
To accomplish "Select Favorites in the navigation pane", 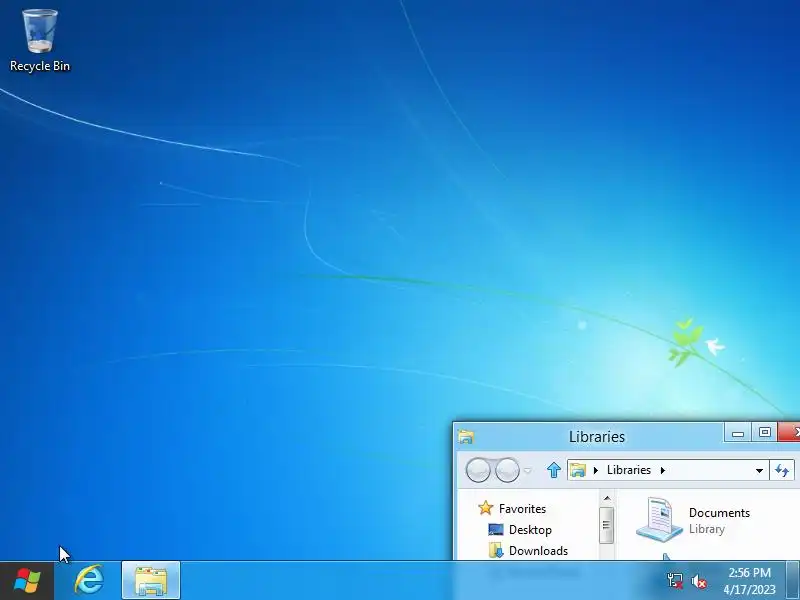I will point(522,509).
